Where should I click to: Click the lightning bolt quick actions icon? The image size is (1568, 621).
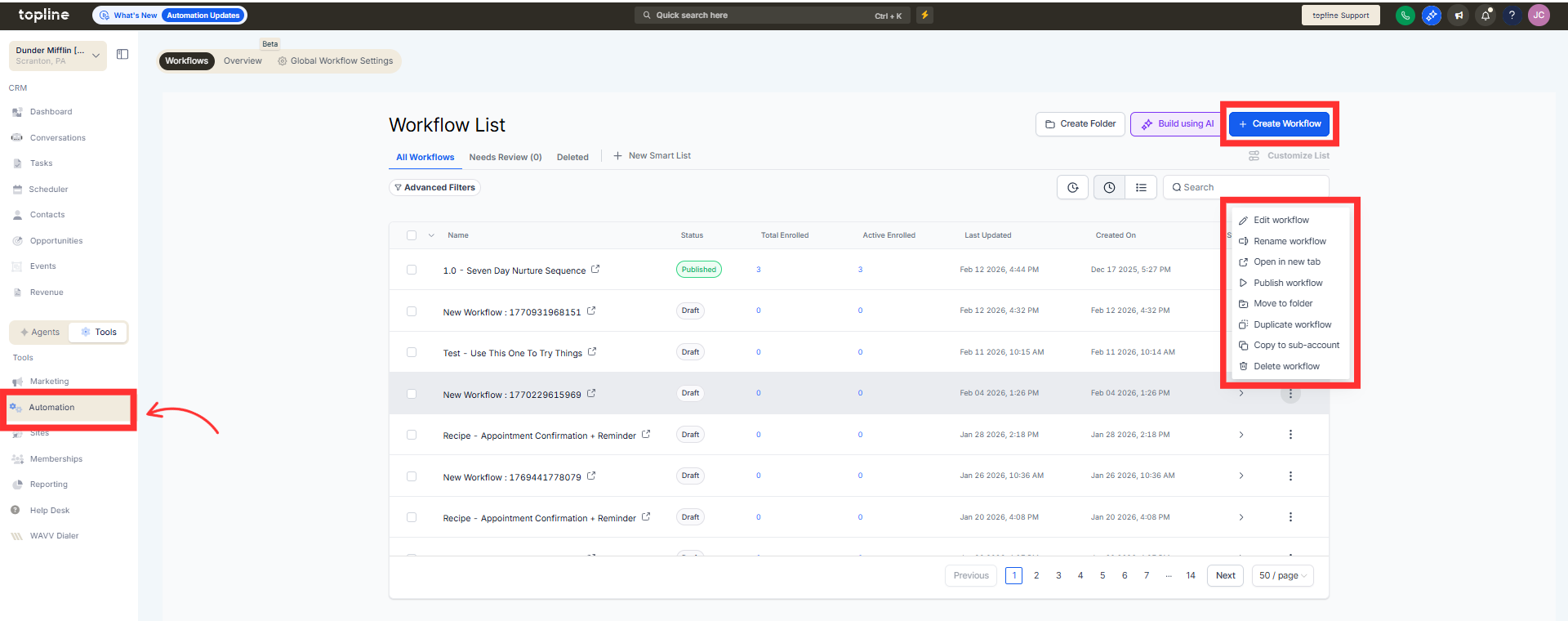click(x=924, y=15)
